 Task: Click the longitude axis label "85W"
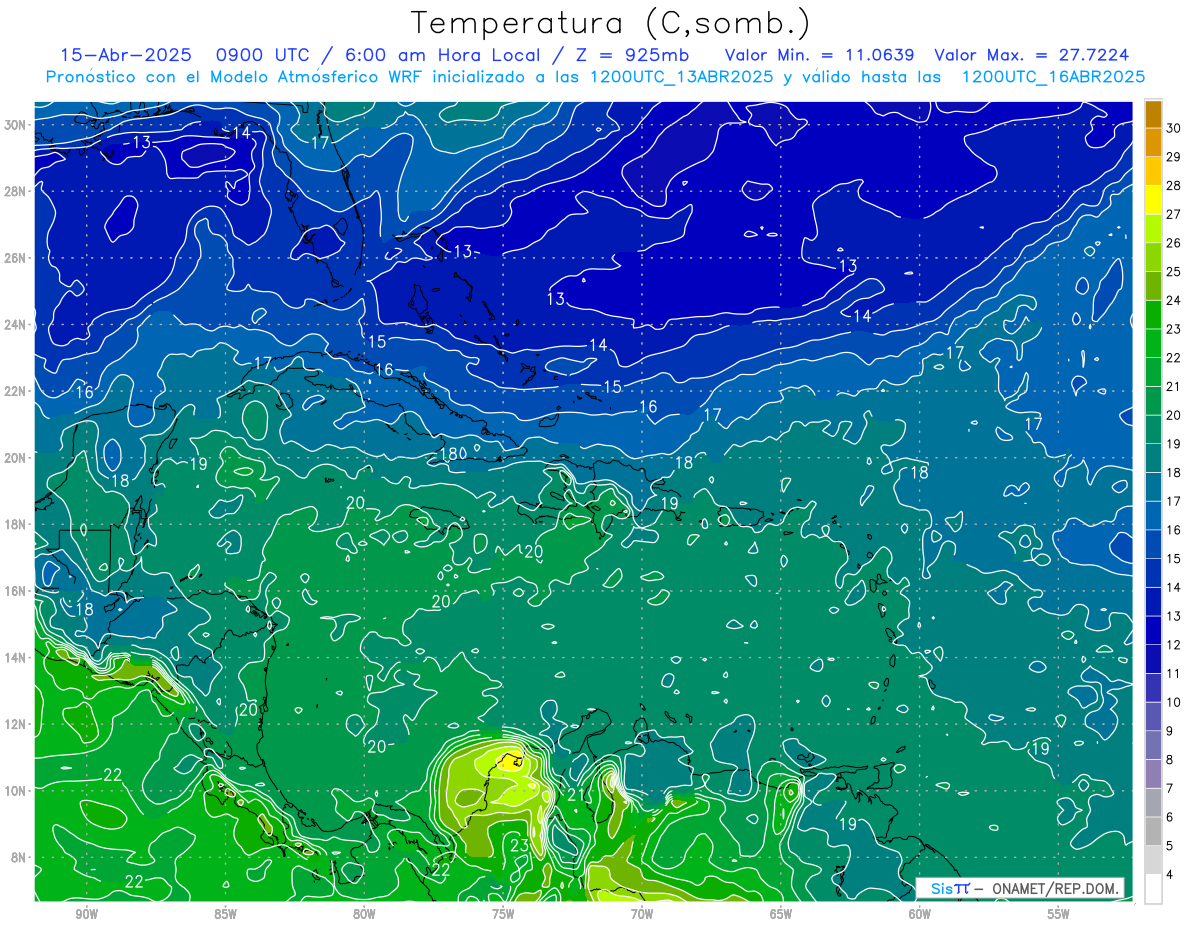click(x=225, y=914)
